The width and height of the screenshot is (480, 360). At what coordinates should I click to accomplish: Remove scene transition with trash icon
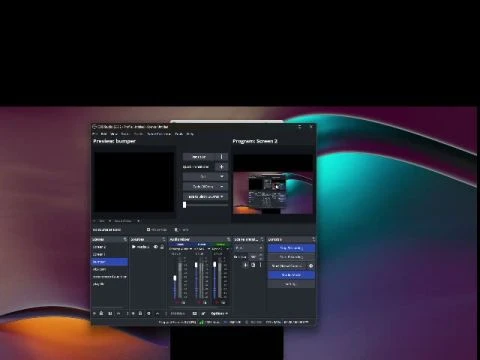point(253,265)
